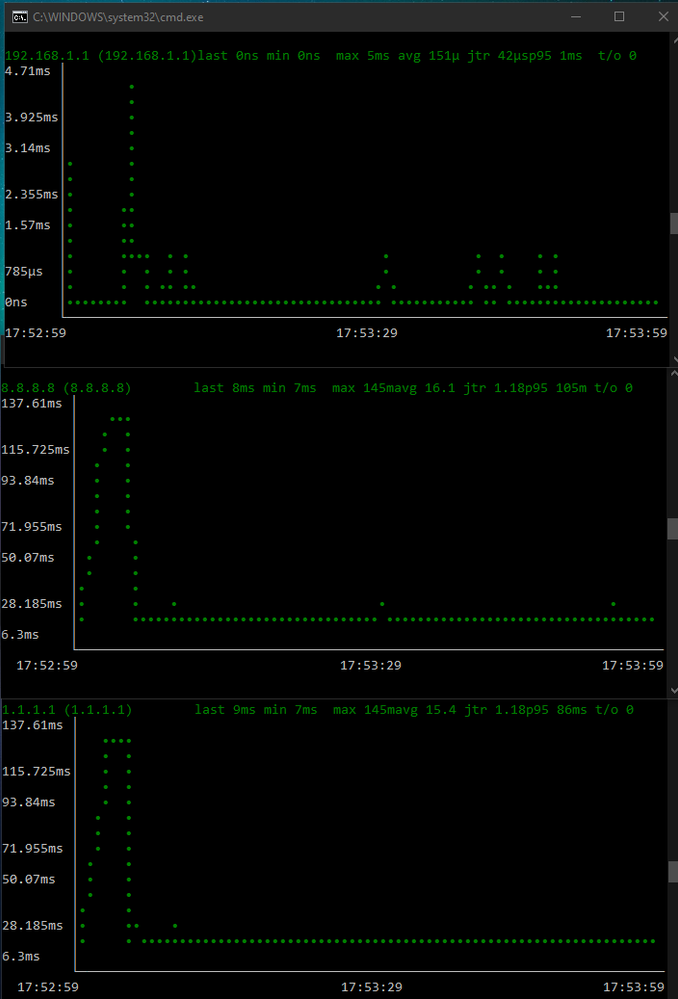
Task: Click the 785µs axis label
Action: [x=25, y=271]
